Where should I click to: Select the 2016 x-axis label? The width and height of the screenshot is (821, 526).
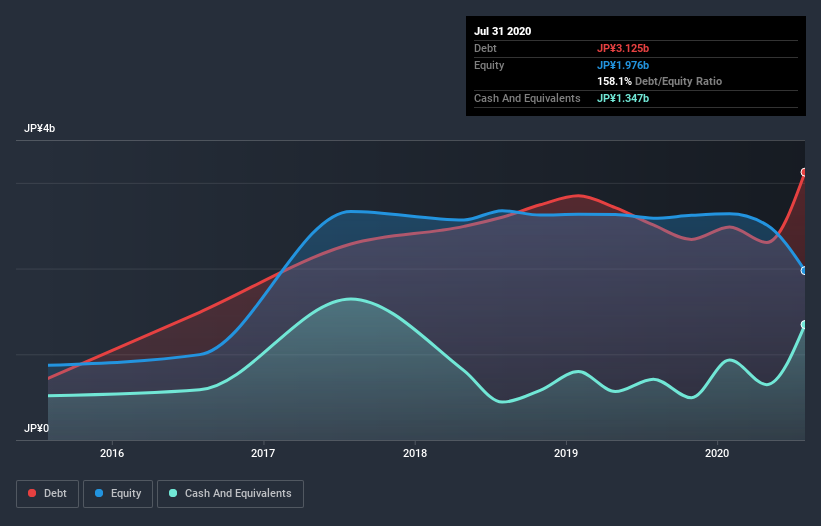(x=112, y=453)
